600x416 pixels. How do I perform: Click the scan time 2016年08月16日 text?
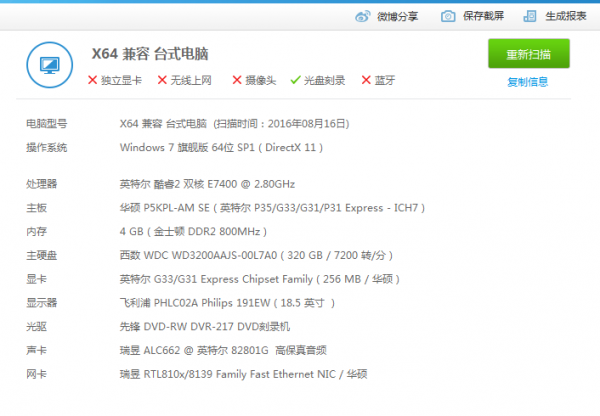pyautogui.click(x=281, y=124)
